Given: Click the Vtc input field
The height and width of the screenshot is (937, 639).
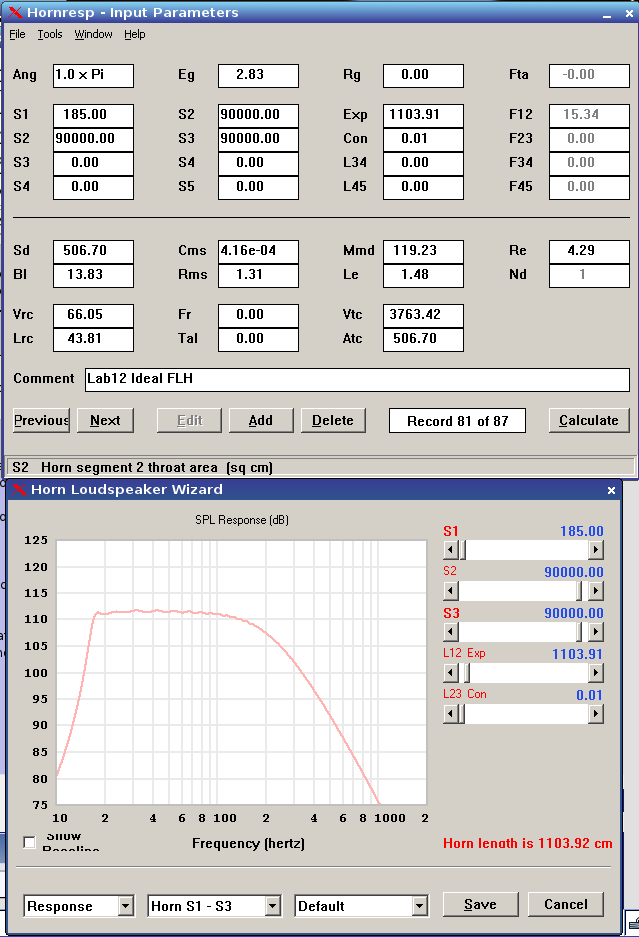Looking at the screenshot, I should pos(423,316).
